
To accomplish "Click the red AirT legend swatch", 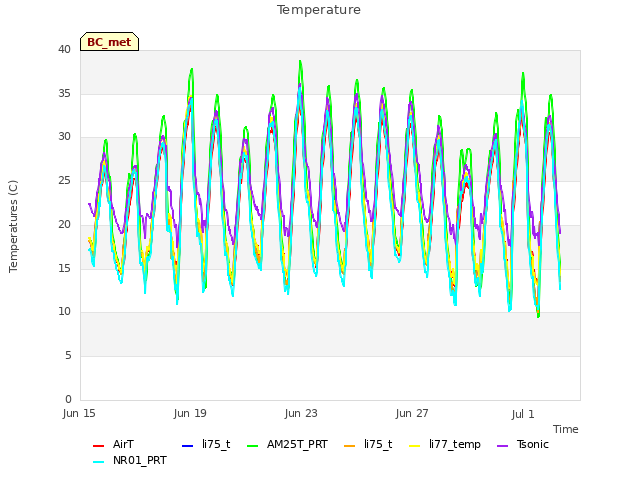I will point(98,445).
